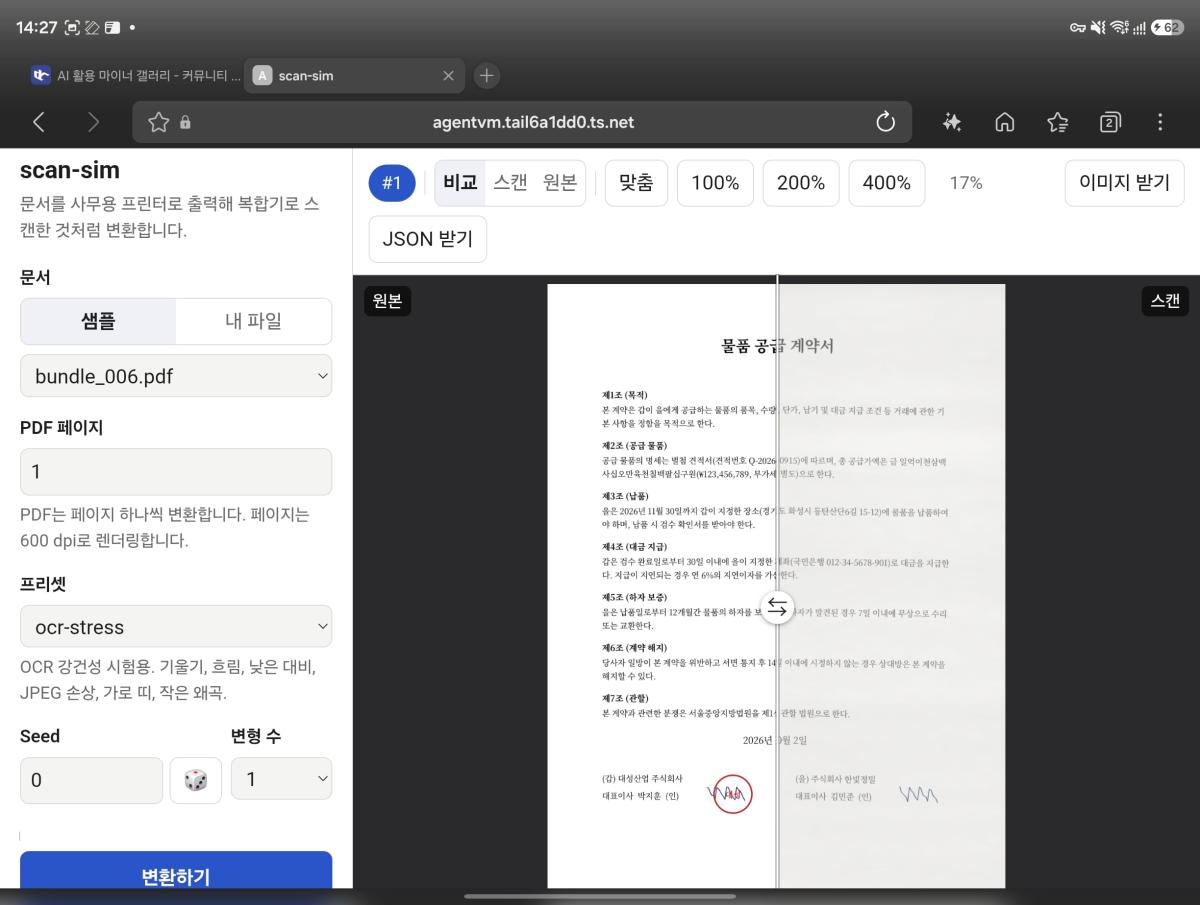Open the browser three-dot menu

[1160, 122]
